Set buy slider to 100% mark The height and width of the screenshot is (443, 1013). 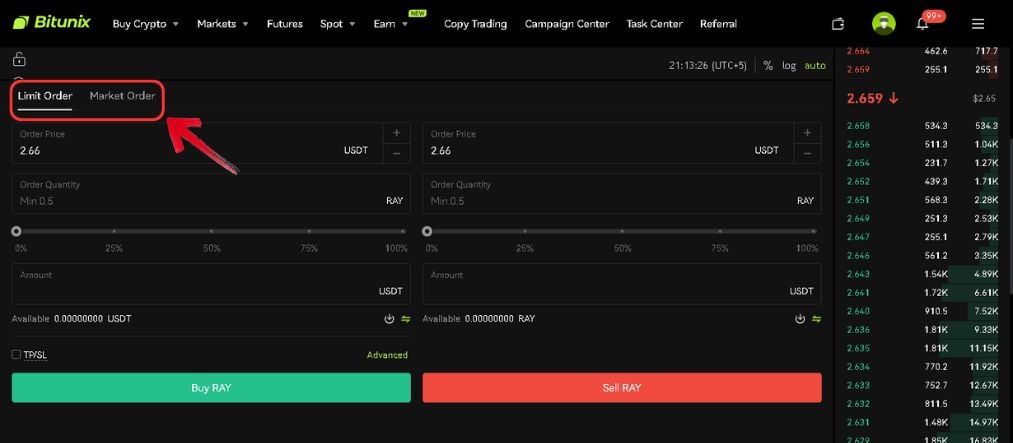pos(403,231)
